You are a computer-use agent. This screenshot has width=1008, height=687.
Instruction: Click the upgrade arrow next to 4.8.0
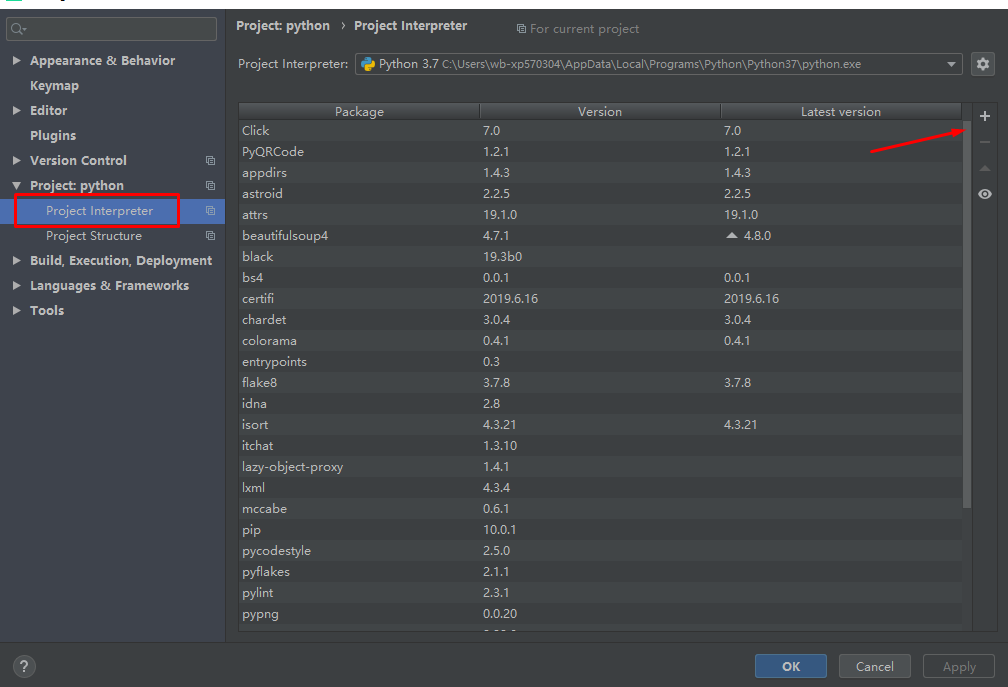pos(732,235)
